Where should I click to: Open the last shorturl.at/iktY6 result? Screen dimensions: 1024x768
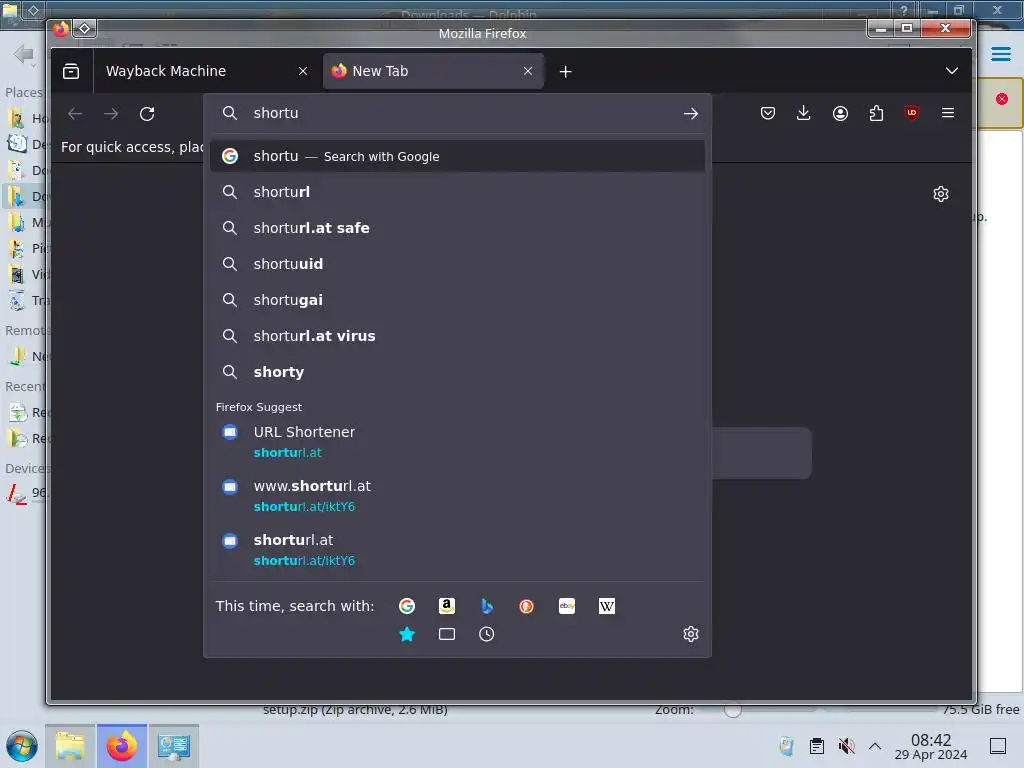click(457, 550)
